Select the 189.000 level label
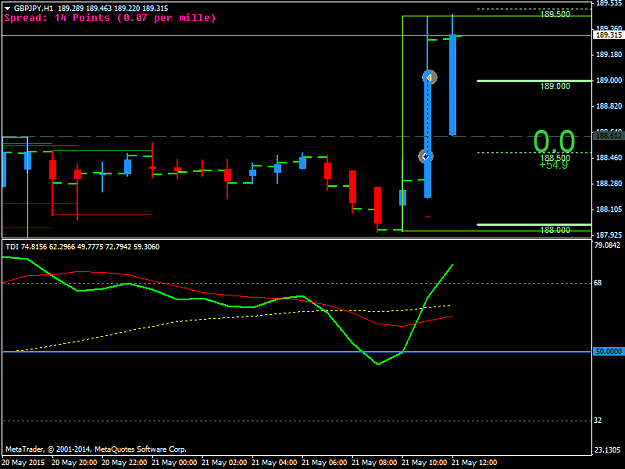625x469 pixels. click(x=555, y=86)
